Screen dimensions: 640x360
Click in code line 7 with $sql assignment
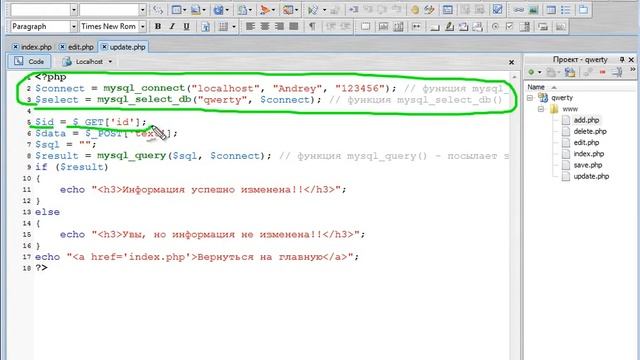[66, 144]
